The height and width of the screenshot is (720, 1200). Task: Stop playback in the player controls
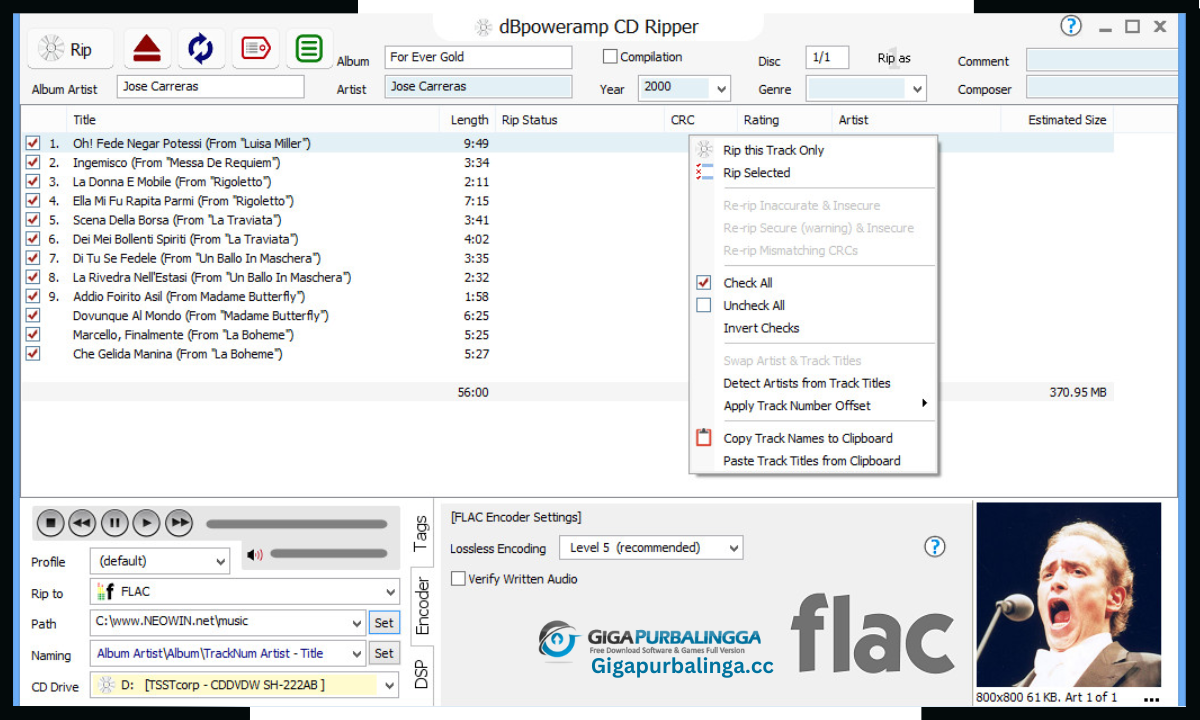51,522
